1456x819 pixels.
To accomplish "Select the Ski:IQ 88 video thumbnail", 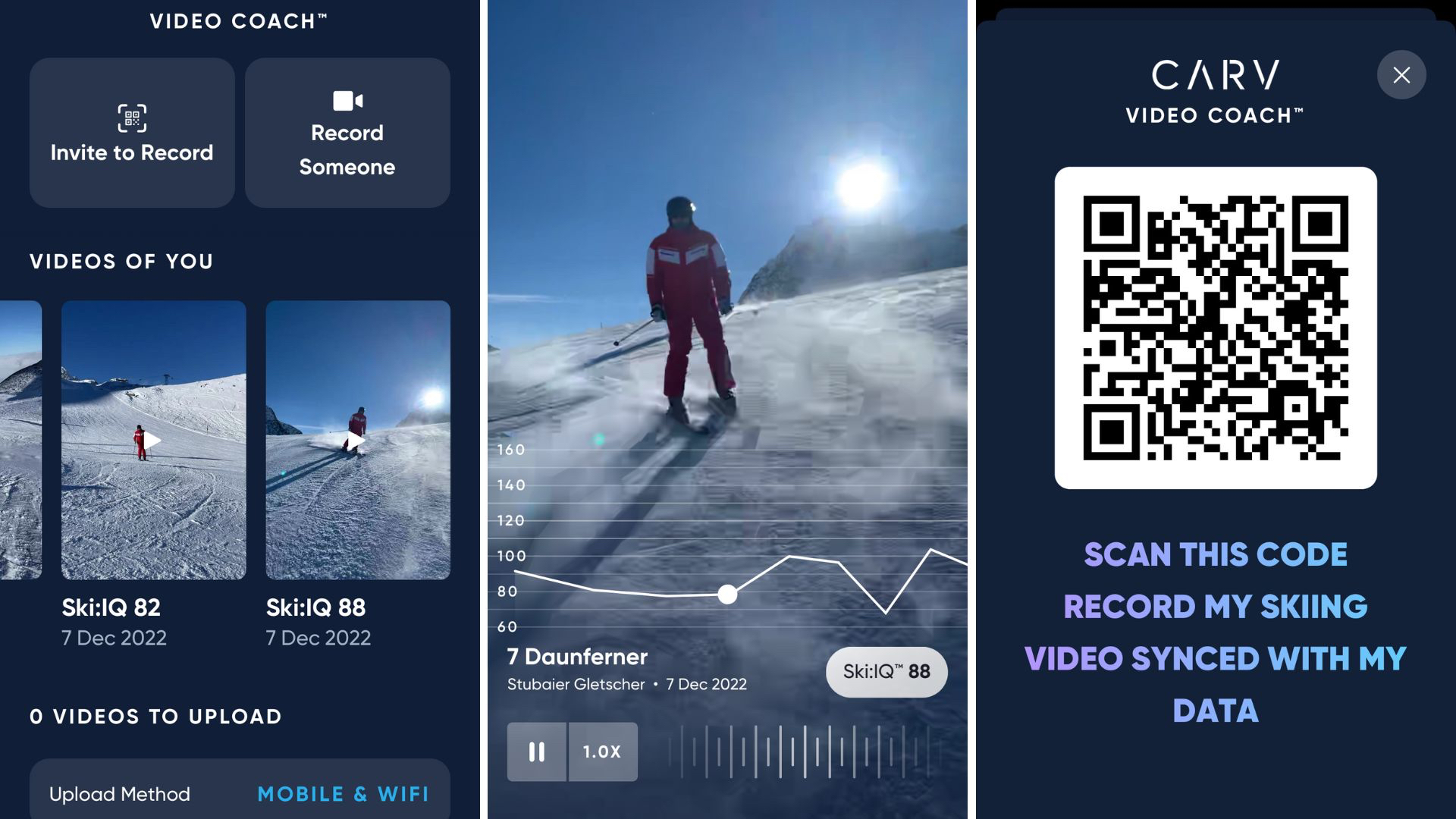I will (x=358, y=440).
